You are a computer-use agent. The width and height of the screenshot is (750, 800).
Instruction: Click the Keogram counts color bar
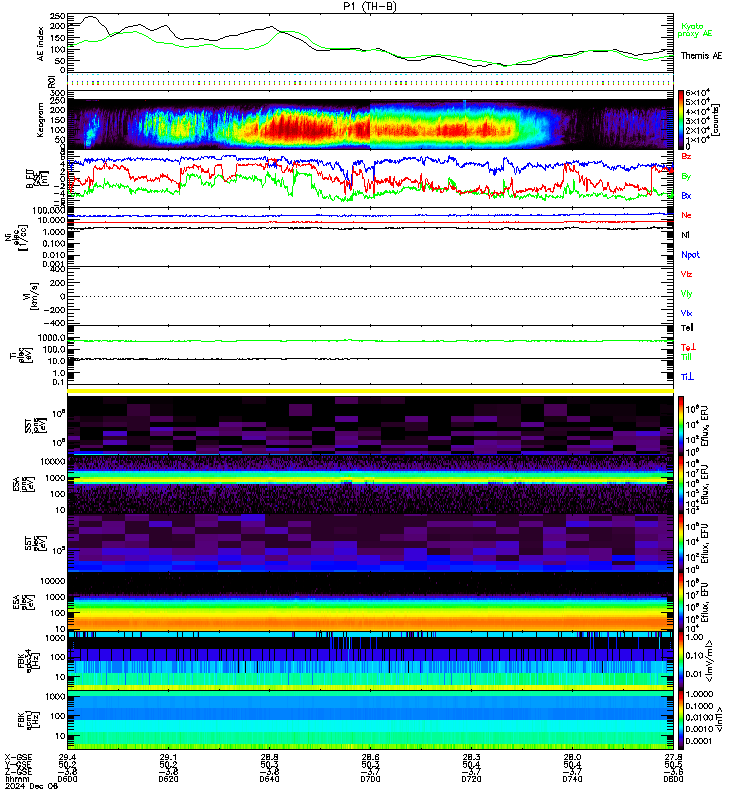[681, 120]
